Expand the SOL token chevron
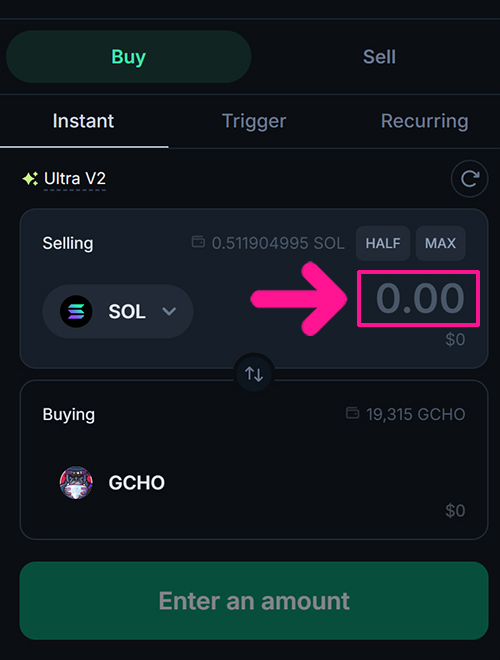Viewport: 500px width, 660px height. pos(169,311)
